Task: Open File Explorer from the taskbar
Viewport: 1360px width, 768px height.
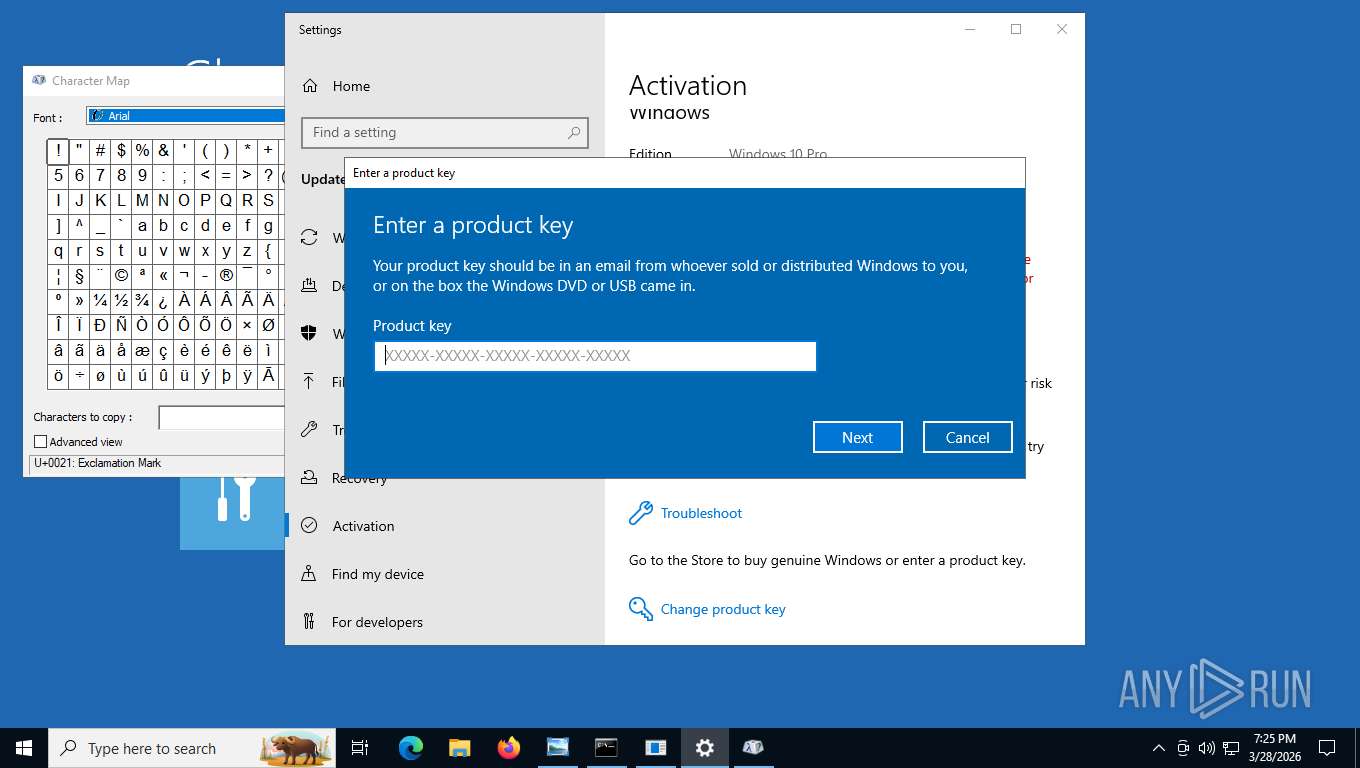Action: (x=459, y=748)
